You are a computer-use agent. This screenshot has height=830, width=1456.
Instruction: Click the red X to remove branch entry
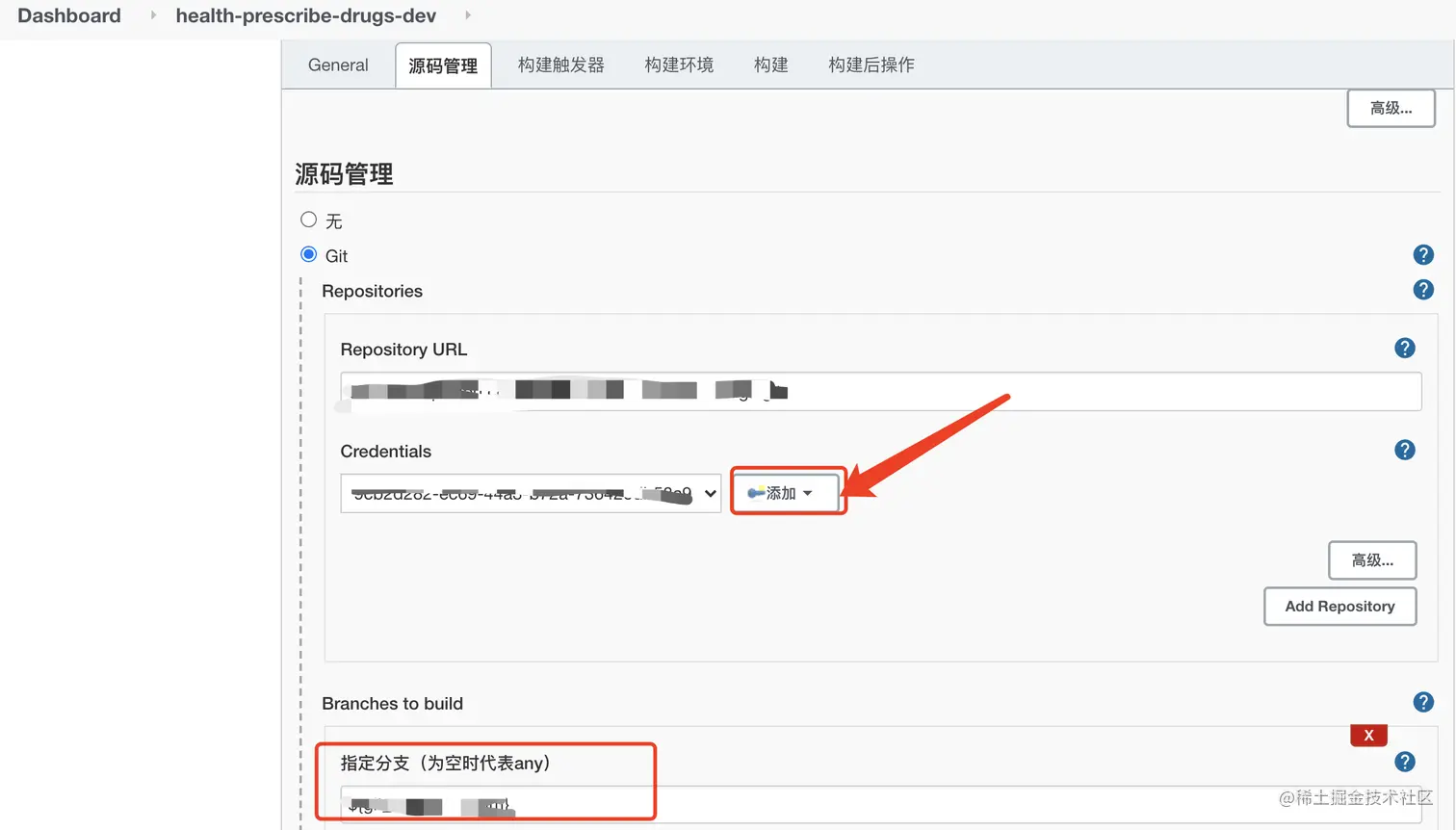coord(1368,734)
